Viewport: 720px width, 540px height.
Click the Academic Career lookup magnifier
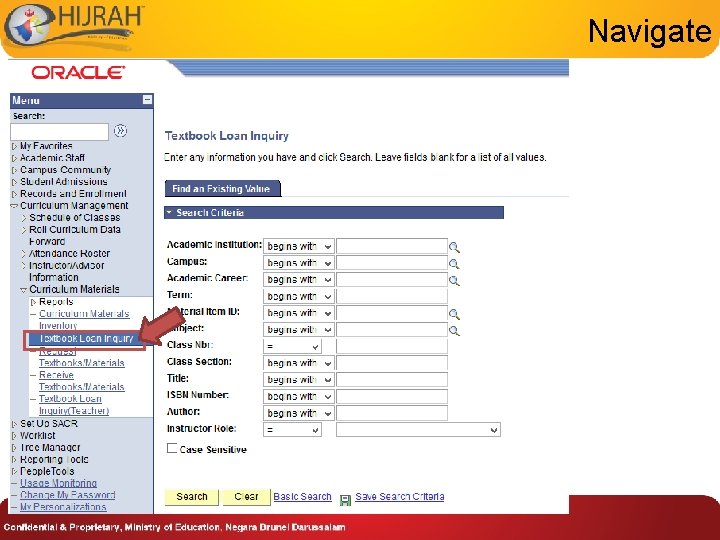click(454, 280)
